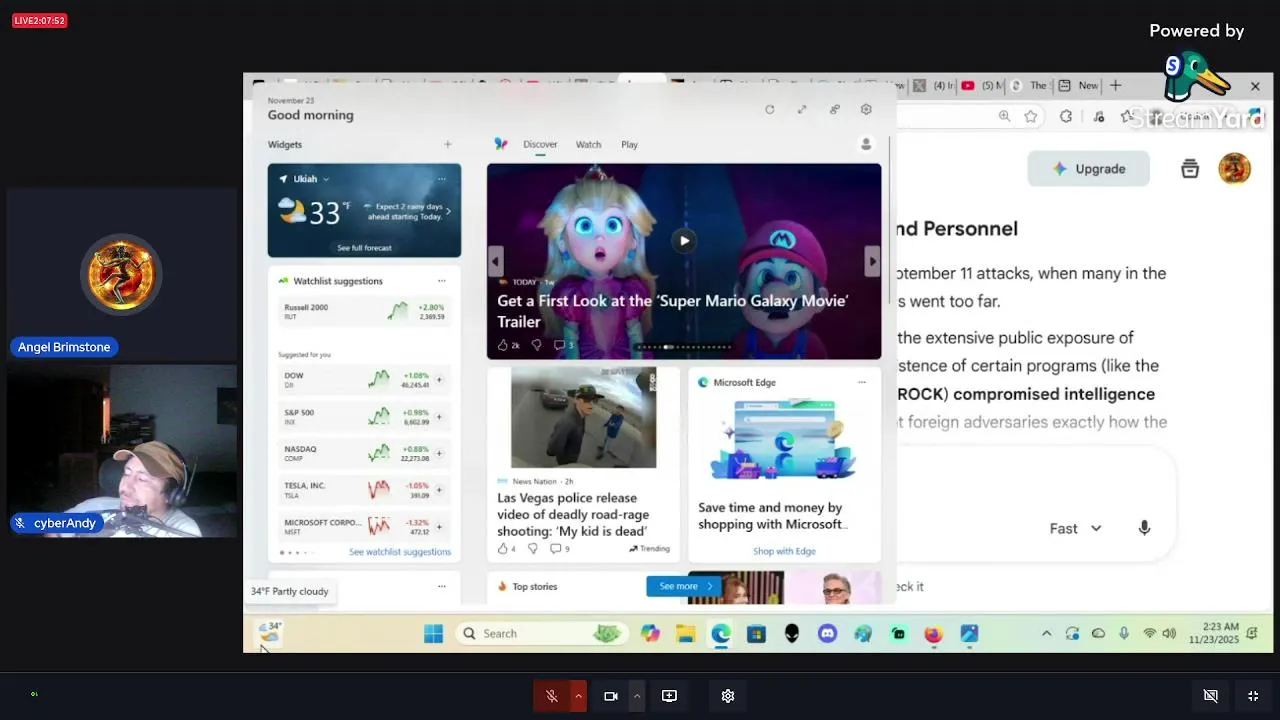1280x720 pixels.
Task: Click Shop with Edge link
Action: [x=784, y=551]
